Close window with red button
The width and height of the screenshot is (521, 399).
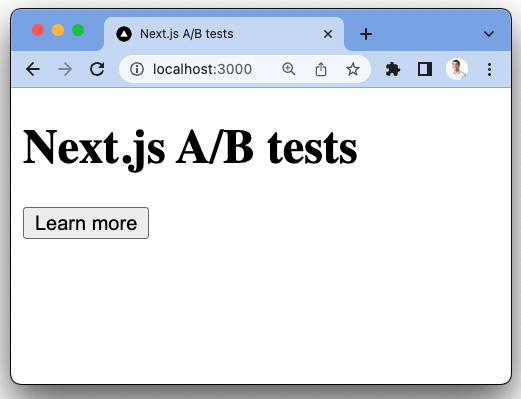(x=38, y=30)
